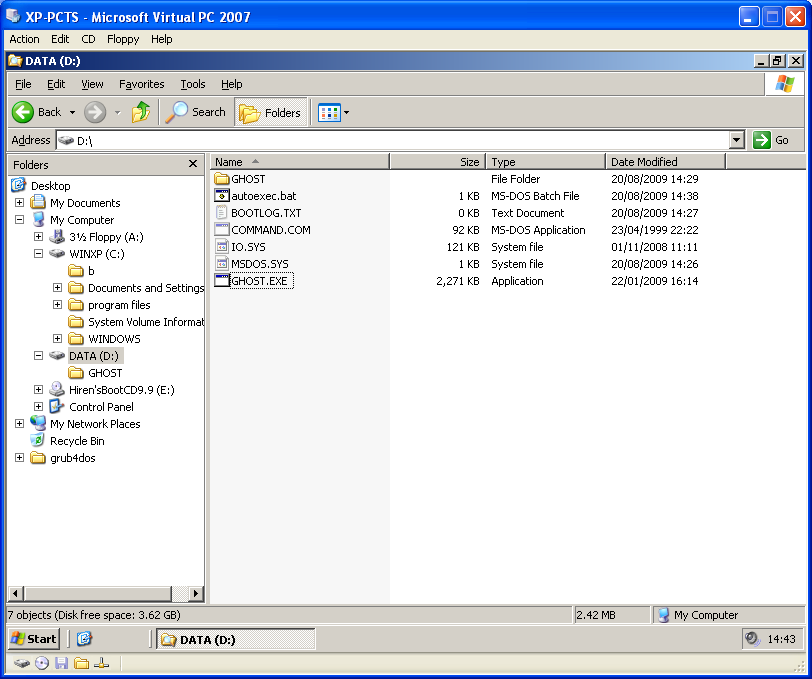This screenshot has width=812, height=679.
Task: Open Explorer Help menu
Action: [231, 84]
